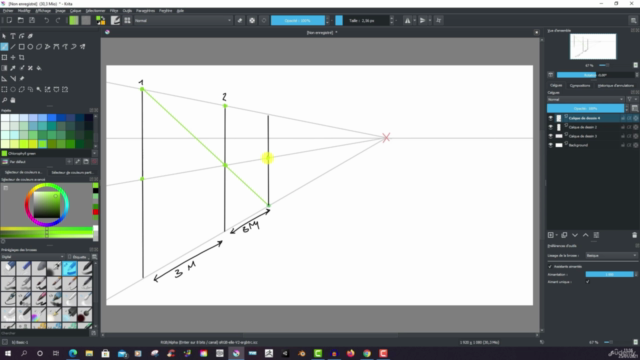Image resolution: width=640 pixels, height=360 pixels.
Task: Select the Color Sampler eyedropper tool
Action: pos(13,68)
